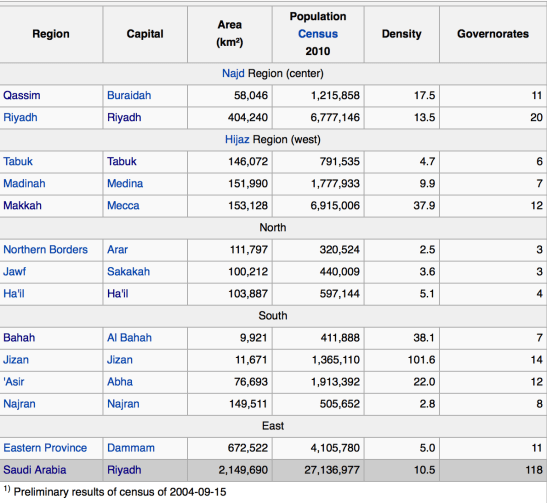Viewport: 547px width, 503px height.
Task: Select the population value 1,215,858
Action: coord(335,96)
